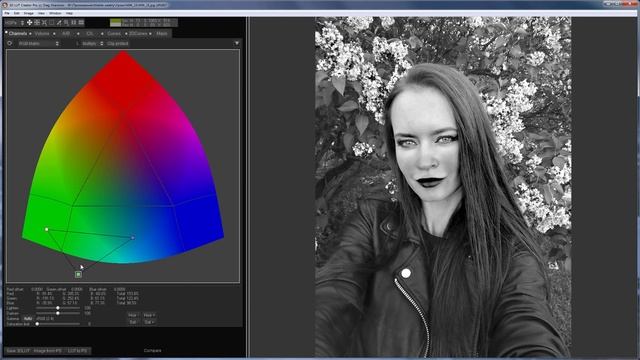
Task: Open the Edit menu
Action: [x=16, y=13]
